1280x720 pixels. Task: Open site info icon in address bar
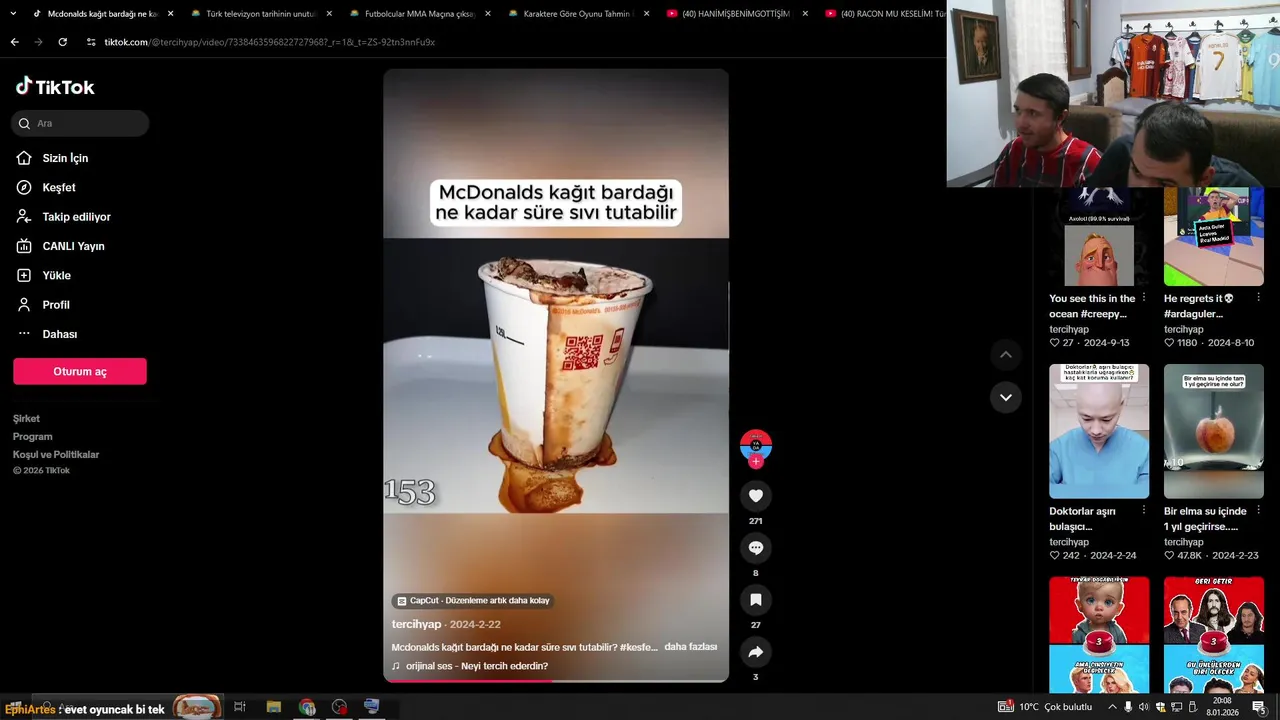click(91, 42)
